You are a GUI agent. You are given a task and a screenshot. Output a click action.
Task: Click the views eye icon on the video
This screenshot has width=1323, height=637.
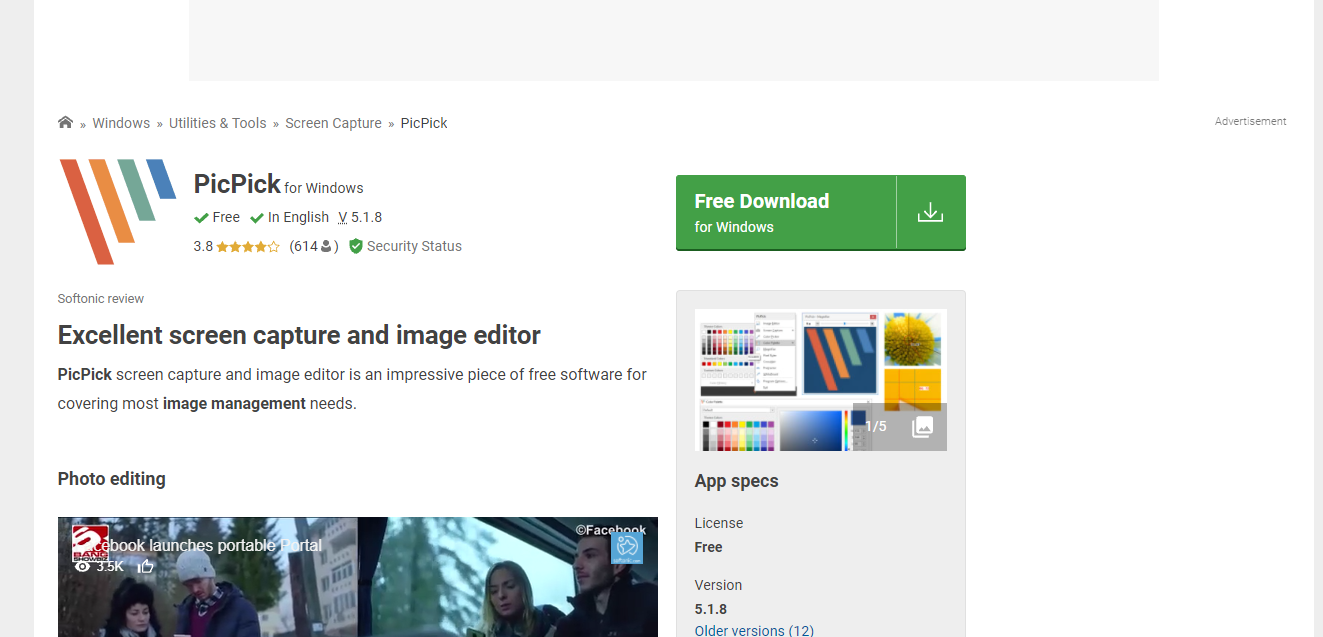[x=83, y=566]
